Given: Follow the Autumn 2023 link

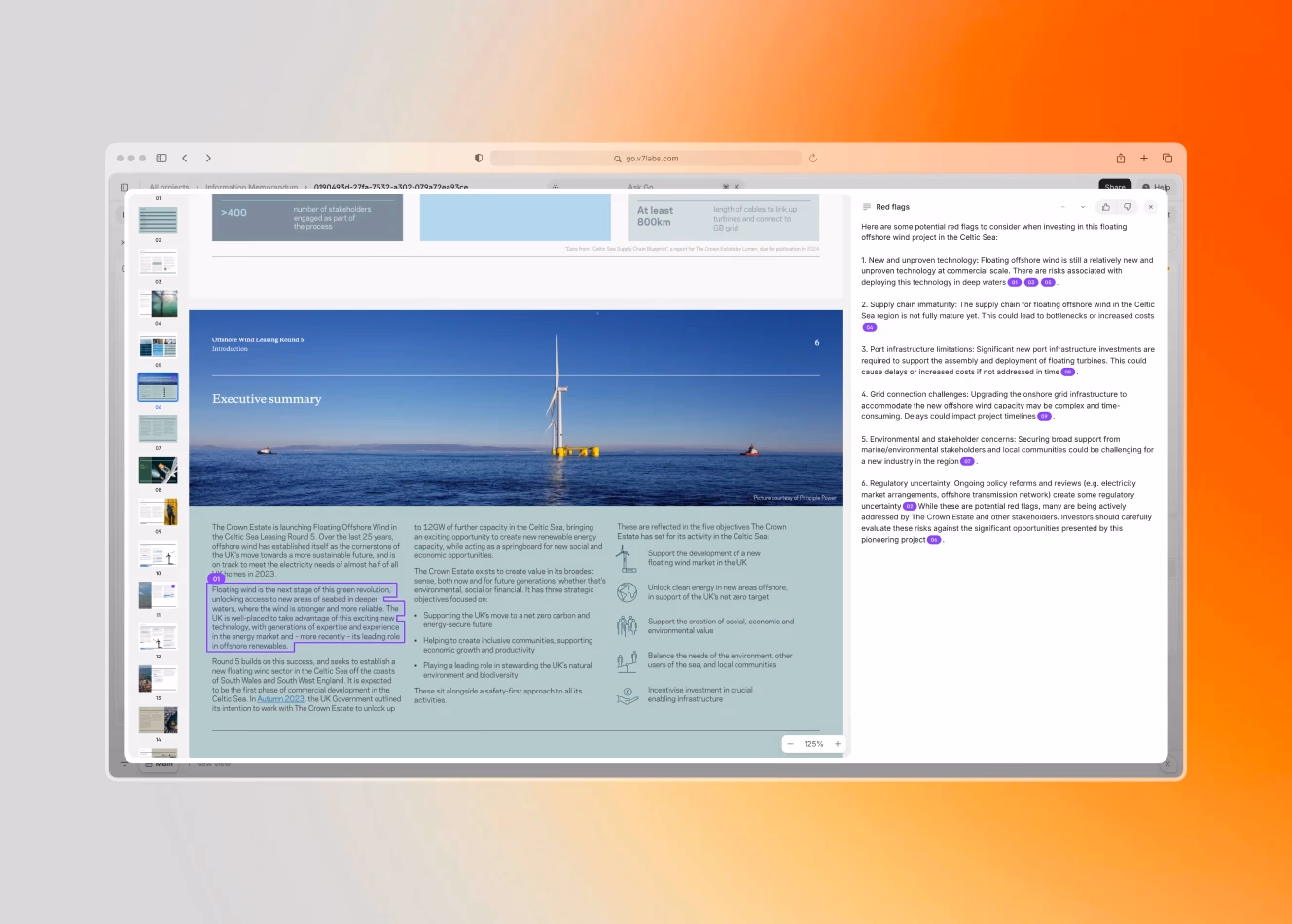Looking at the screenshot, I should (280, 699).
